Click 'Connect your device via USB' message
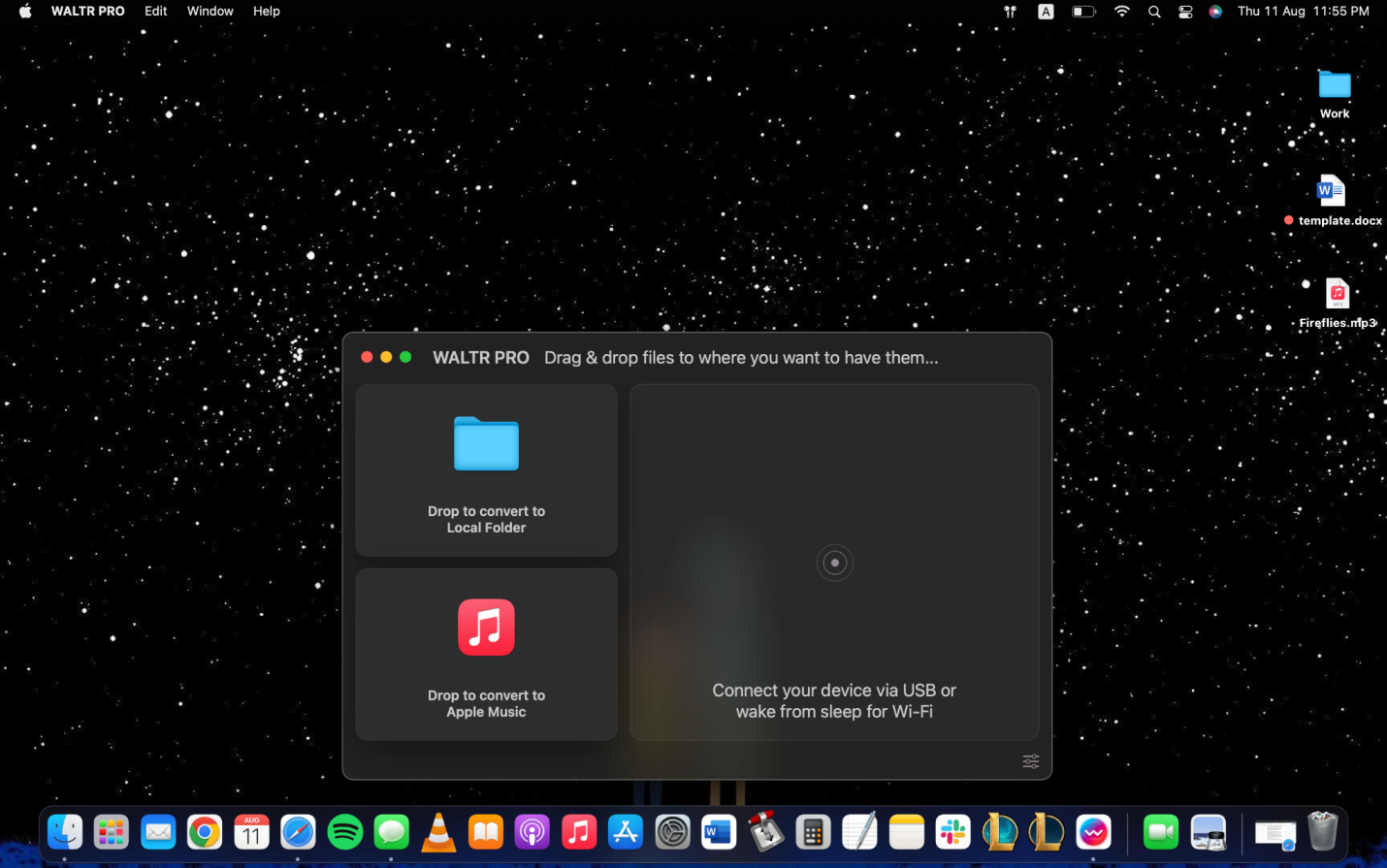Screen dimensions: 1387x868 (834, 700)
